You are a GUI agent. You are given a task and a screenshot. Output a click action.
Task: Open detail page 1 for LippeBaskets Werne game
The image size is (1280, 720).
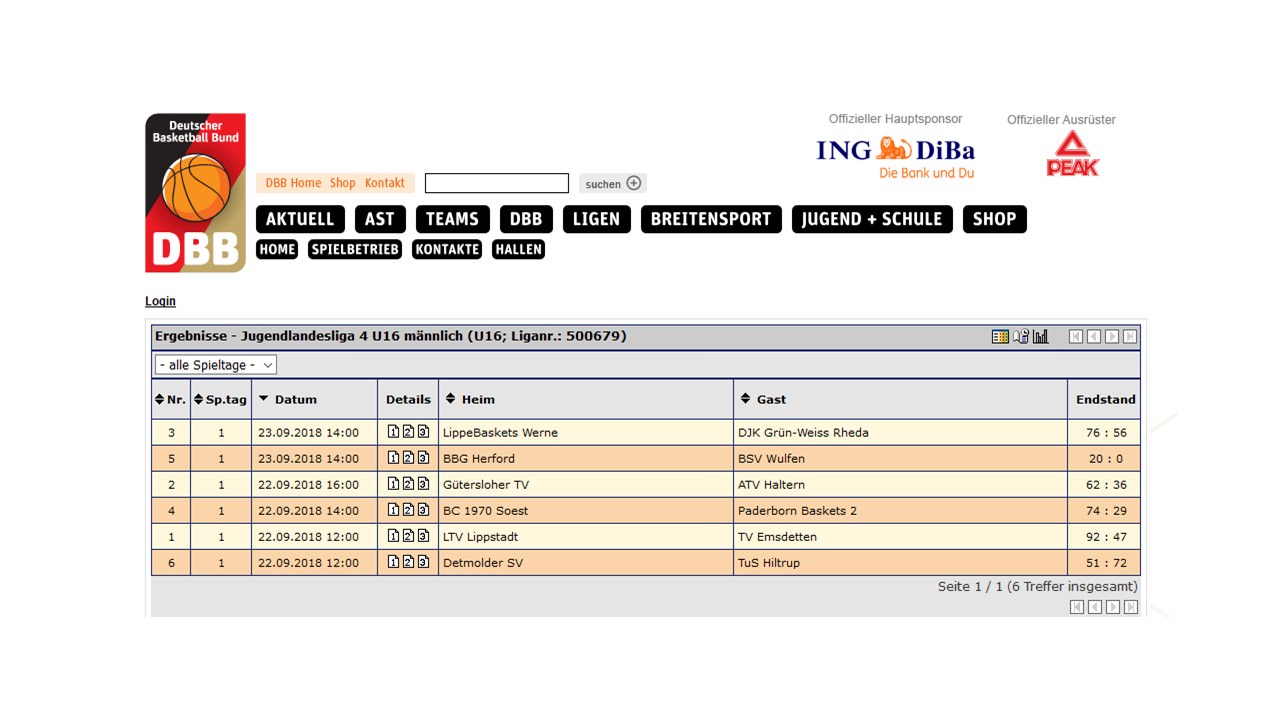point(394,432)
